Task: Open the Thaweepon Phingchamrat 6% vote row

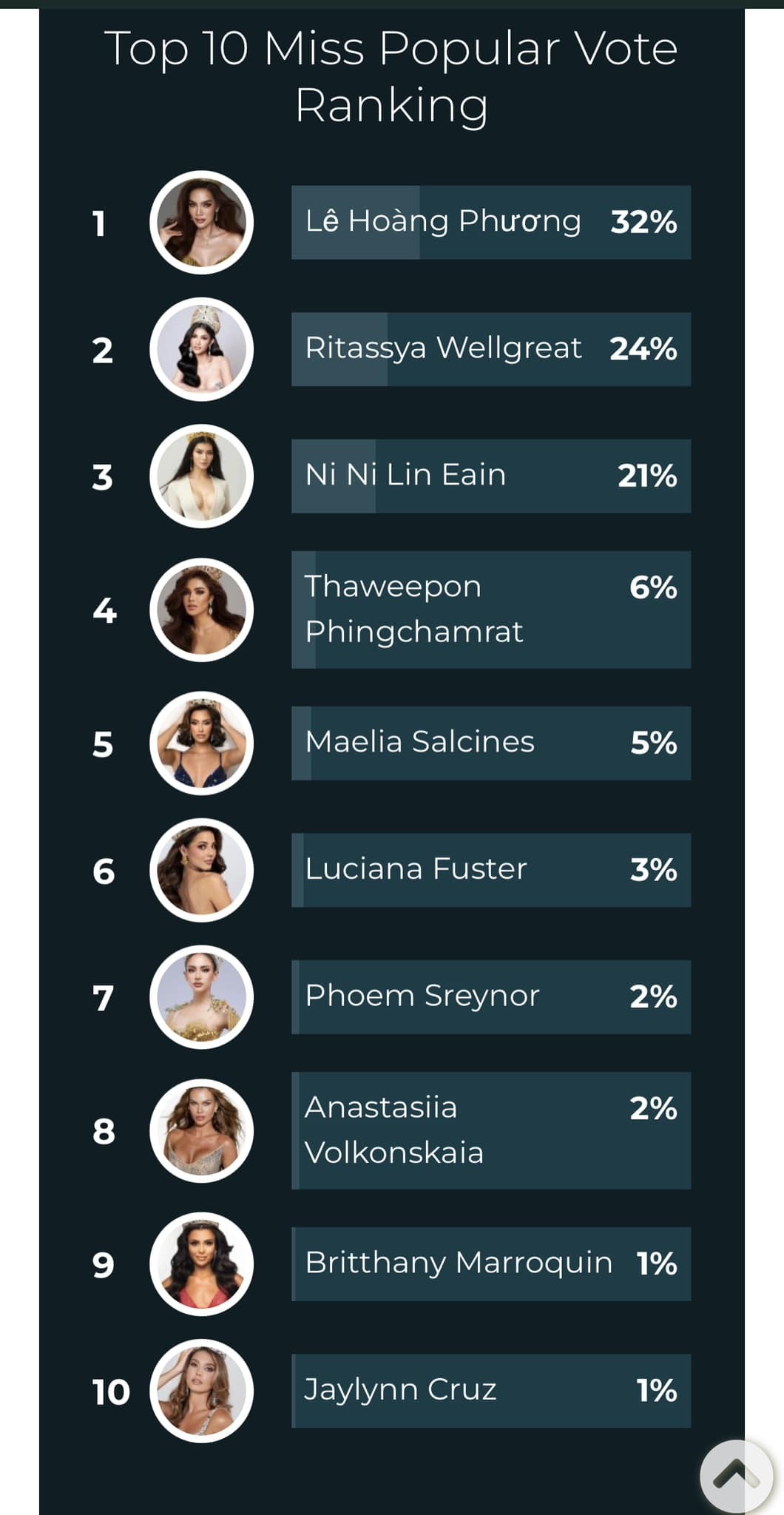Action: [x=491, y=610]
